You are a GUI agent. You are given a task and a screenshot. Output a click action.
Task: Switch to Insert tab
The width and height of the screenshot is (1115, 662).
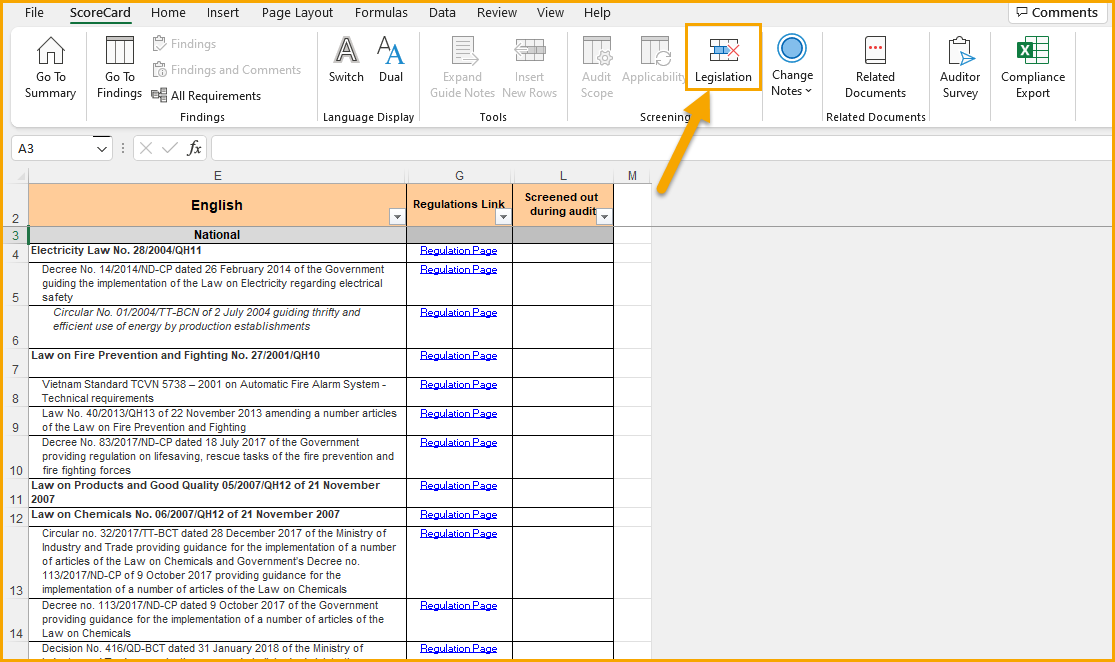click(223, 12)
